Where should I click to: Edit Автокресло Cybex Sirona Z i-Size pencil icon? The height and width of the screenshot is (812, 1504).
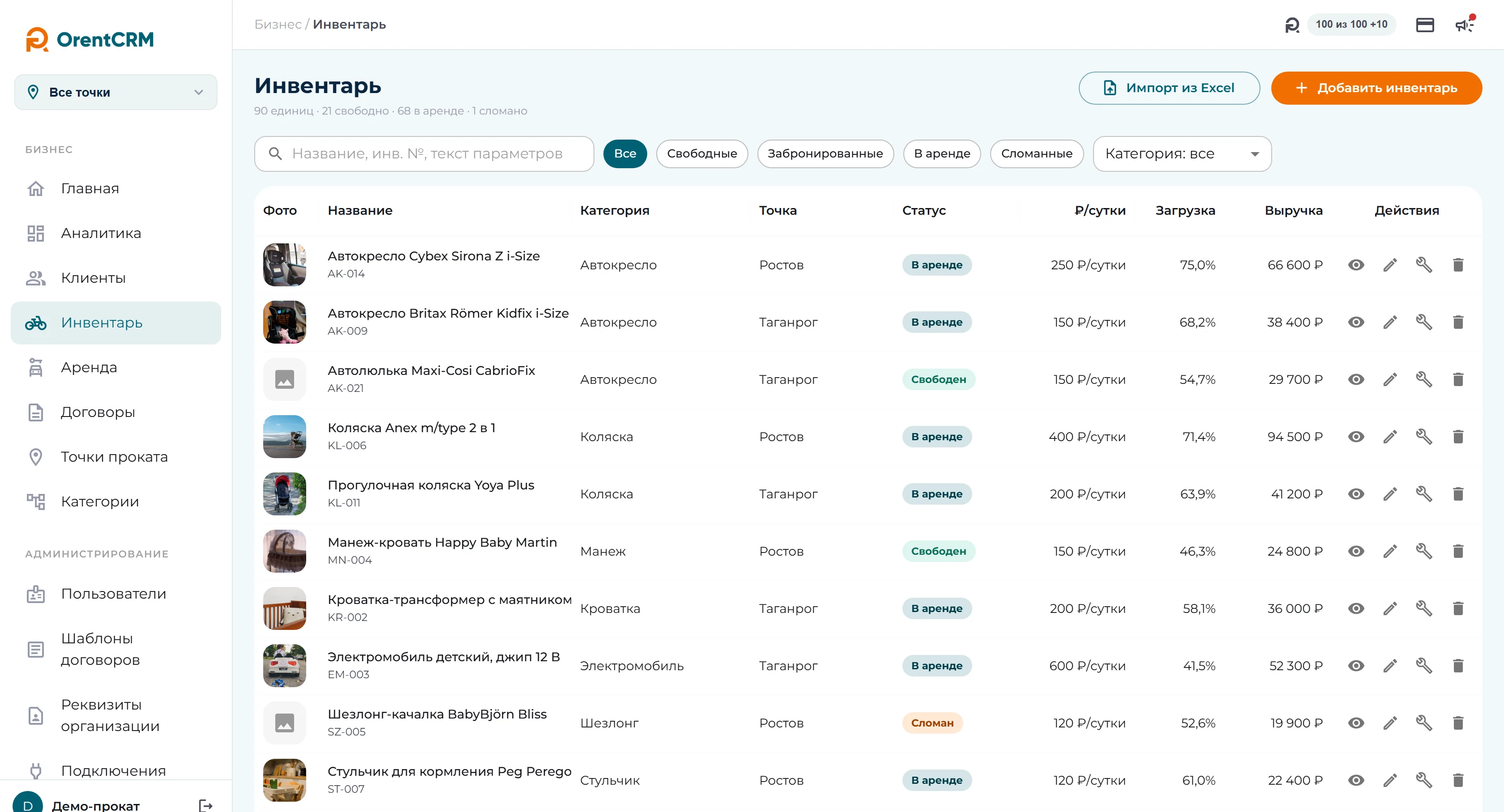point(1390,265)
